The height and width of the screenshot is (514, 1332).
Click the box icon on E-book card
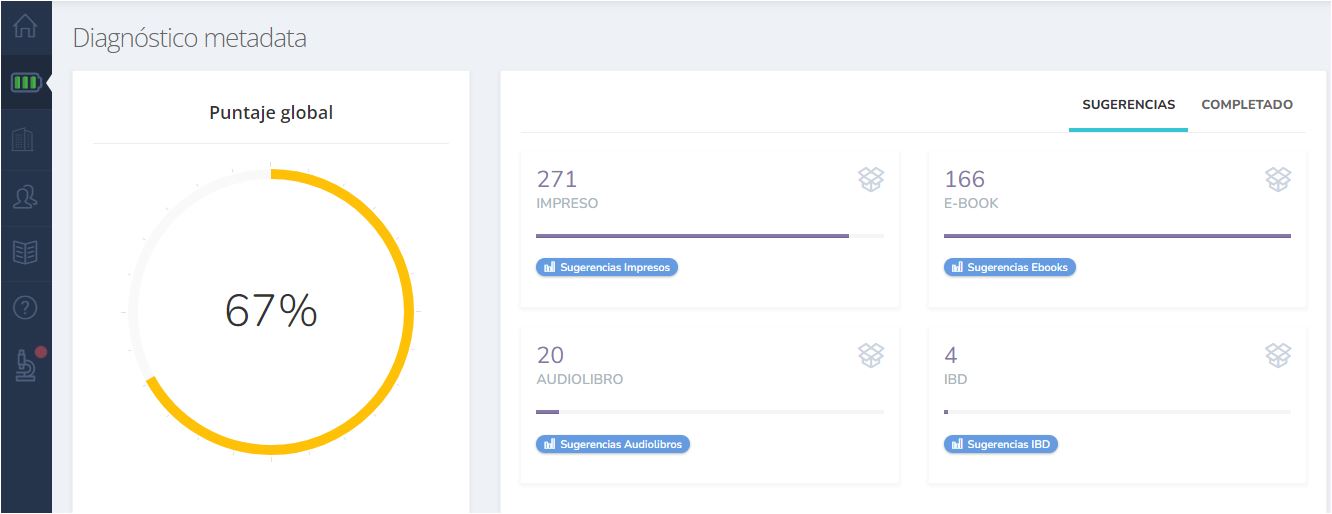coord(1278,180)
